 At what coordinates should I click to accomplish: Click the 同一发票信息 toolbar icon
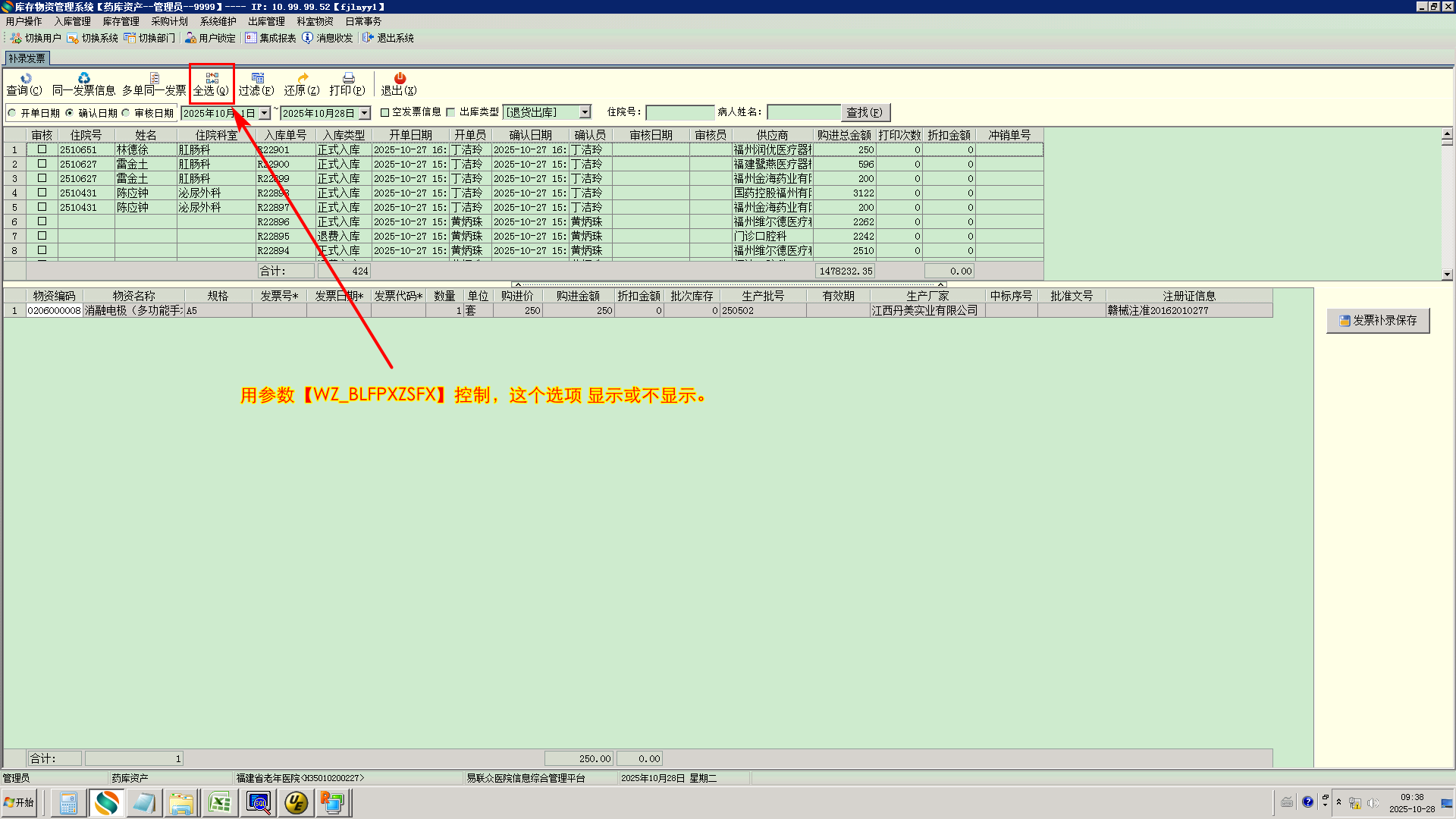click(x=83, y=79)
